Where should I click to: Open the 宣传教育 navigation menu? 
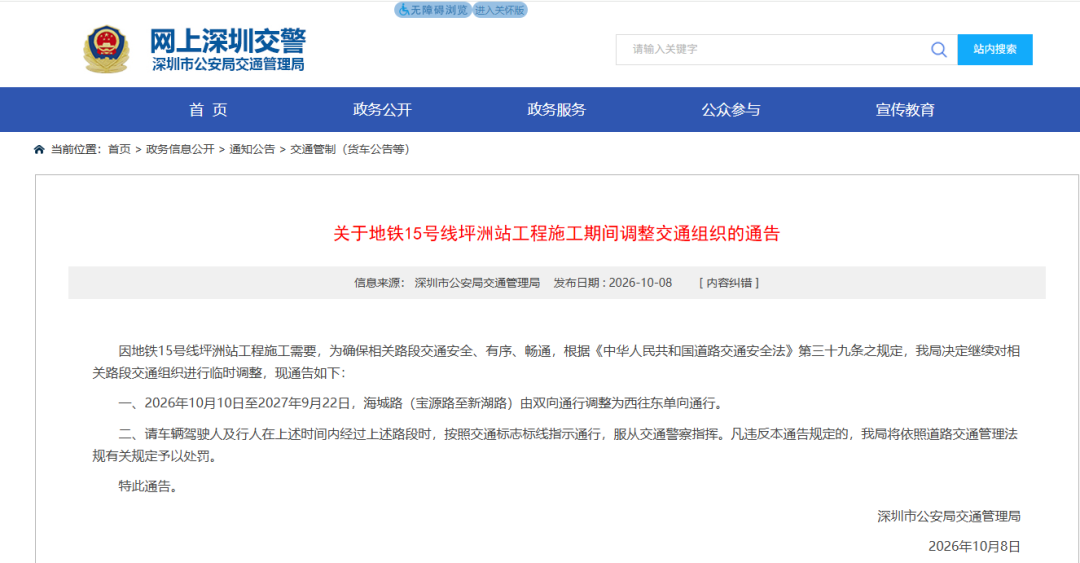click(x=905, y=110)
